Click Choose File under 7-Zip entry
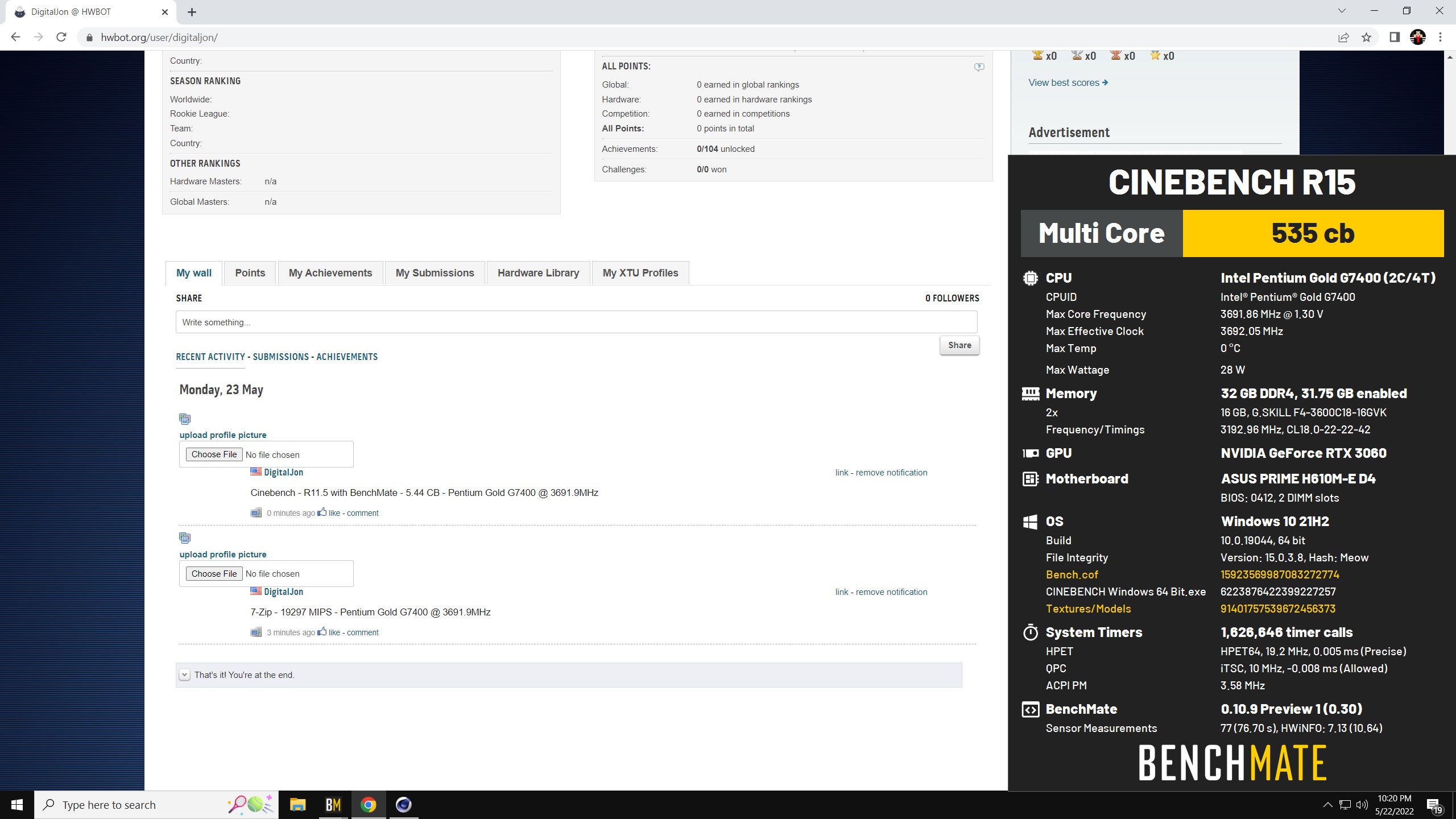The width and height of the screenshot is (1456, 819). (214, 573)
